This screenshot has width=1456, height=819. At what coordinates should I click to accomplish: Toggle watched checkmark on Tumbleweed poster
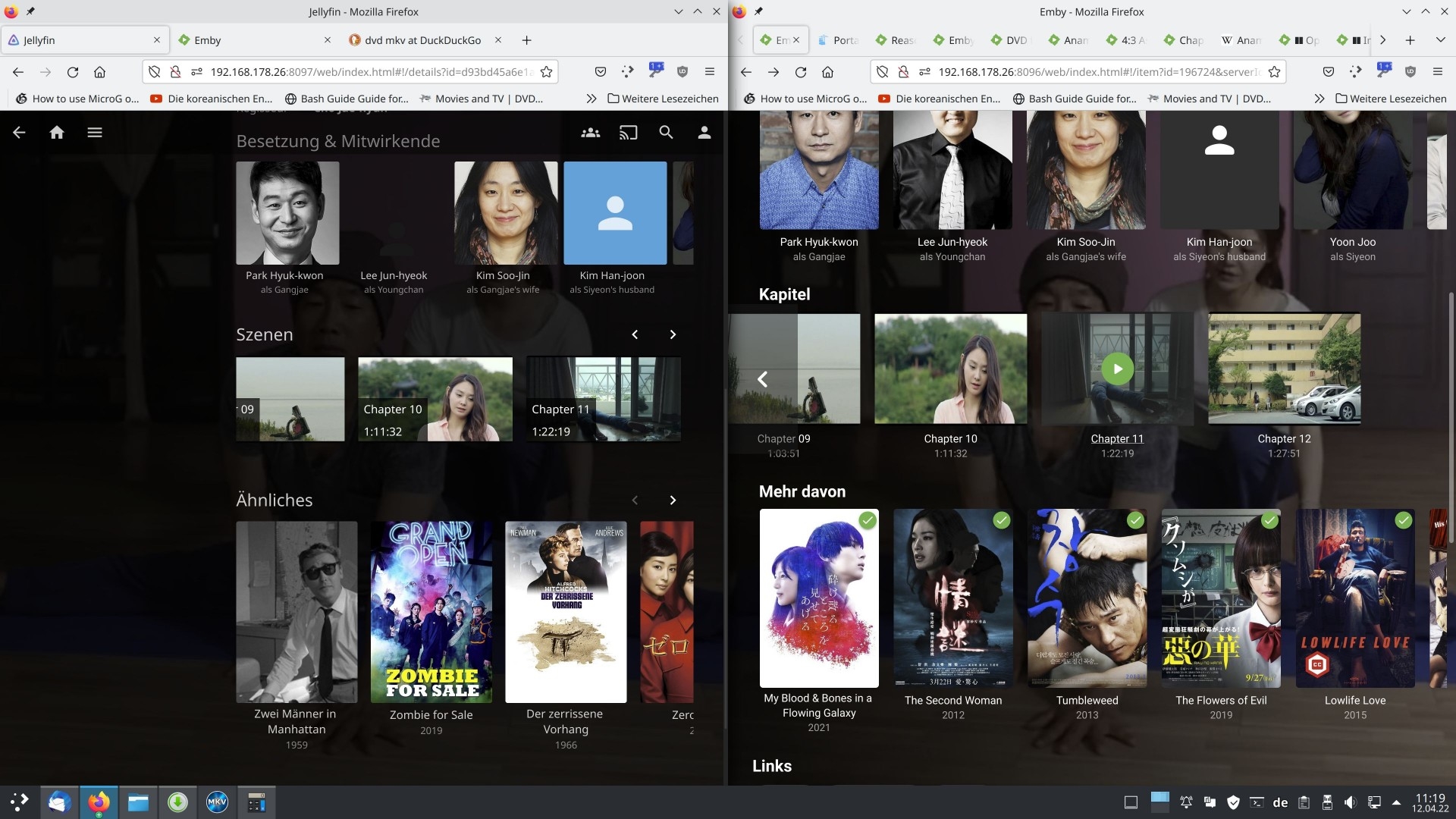coord(1135,520)
